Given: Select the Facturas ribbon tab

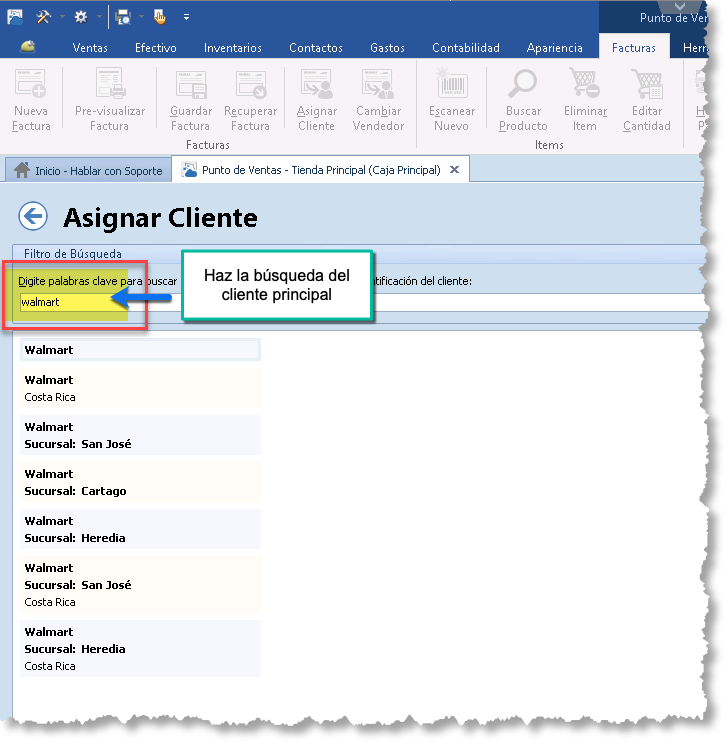Looking at the screenshot, I should pos(634,47).
